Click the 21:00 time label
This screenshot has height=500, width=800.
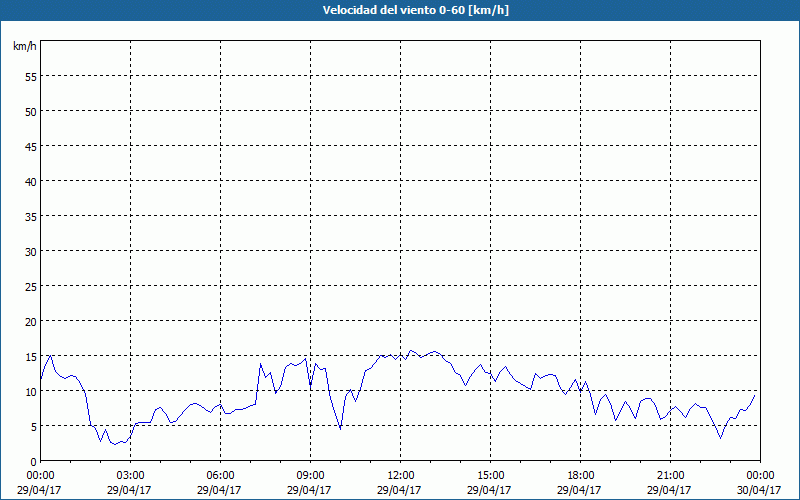tap(670, 476)
